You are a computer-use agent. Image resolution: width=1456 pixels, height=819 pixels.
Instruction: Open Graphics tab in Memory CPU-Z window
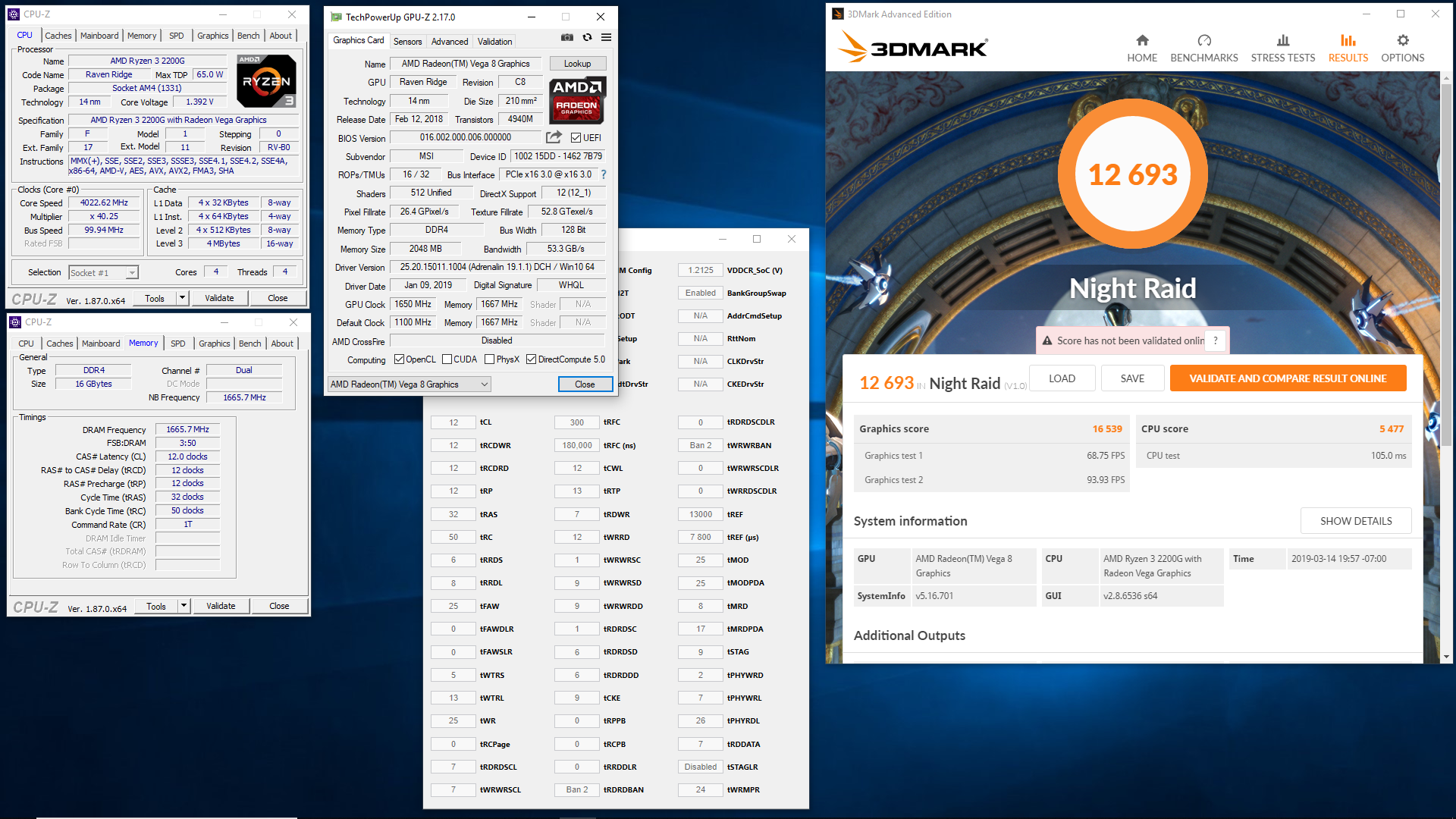[214, 344]
